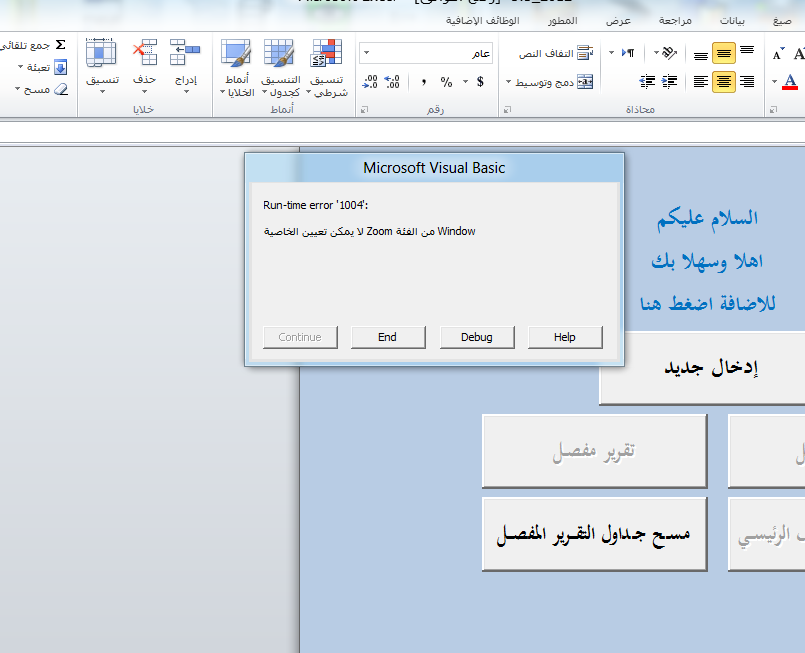Click the text direction paragraph icon

(x=628, y=52)
